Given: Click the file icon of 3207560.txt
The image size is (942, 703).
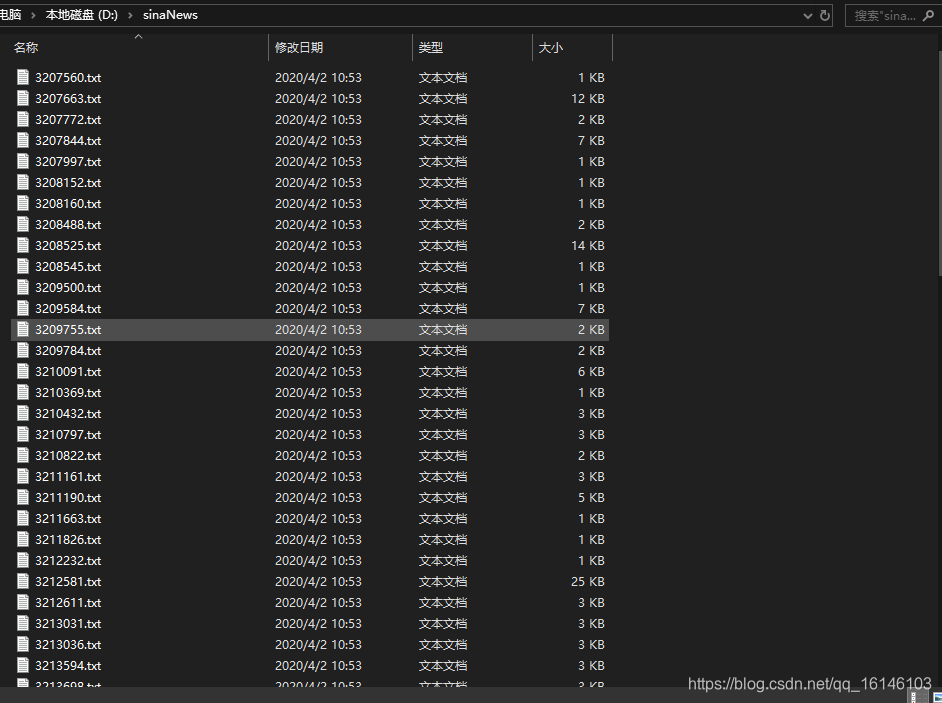Looking at the screenshot, I should click(23, 77).
